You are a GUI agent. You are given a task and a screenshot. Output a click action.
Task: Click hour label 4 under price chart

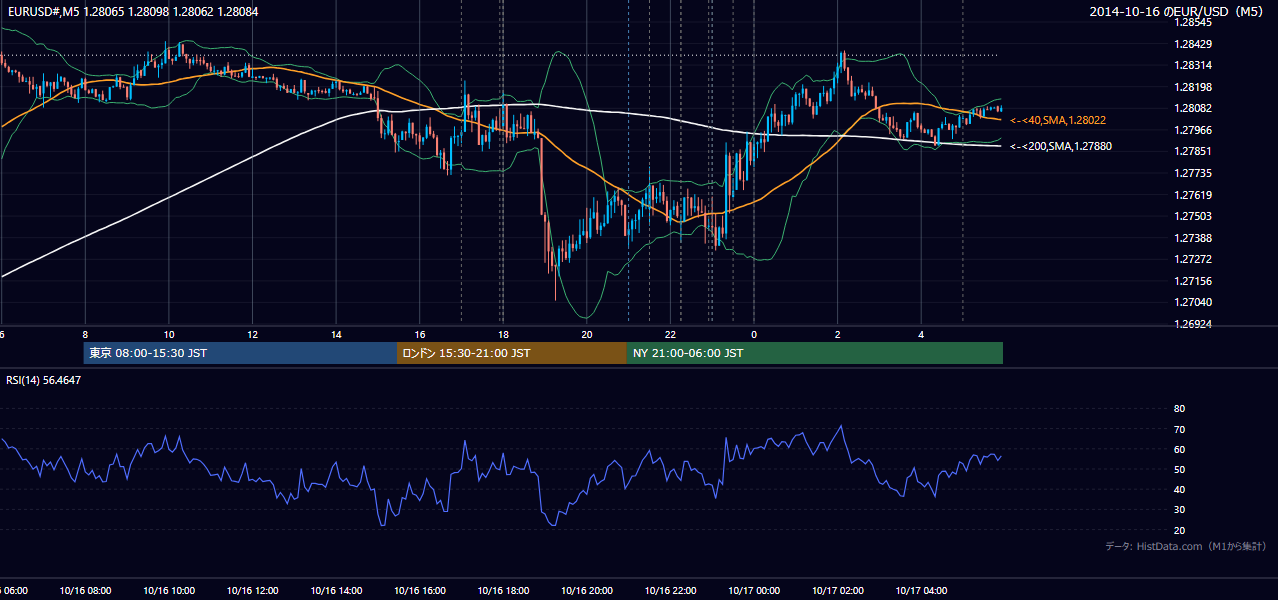click(921, 335)
